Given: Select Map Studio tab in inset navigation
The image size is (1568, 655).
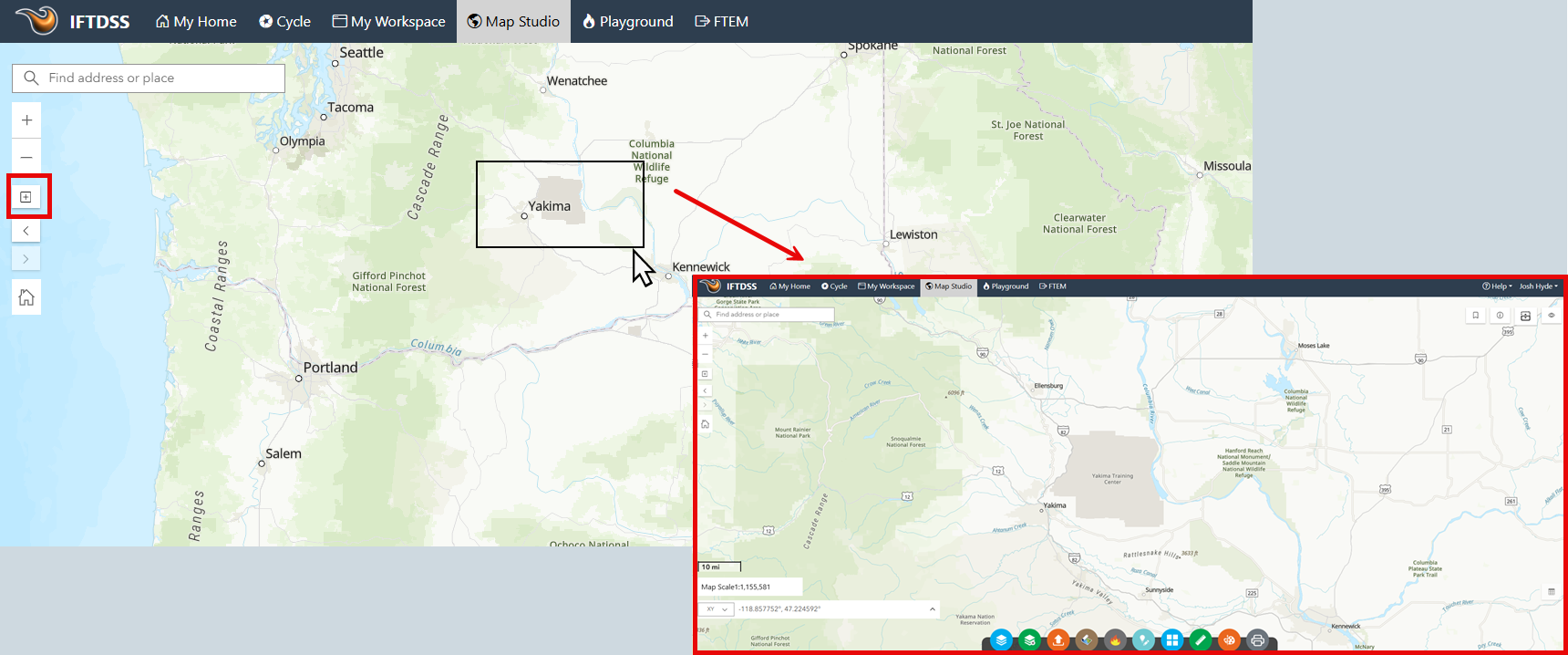Looking at the screenshot, I should (x=948, y=286).
